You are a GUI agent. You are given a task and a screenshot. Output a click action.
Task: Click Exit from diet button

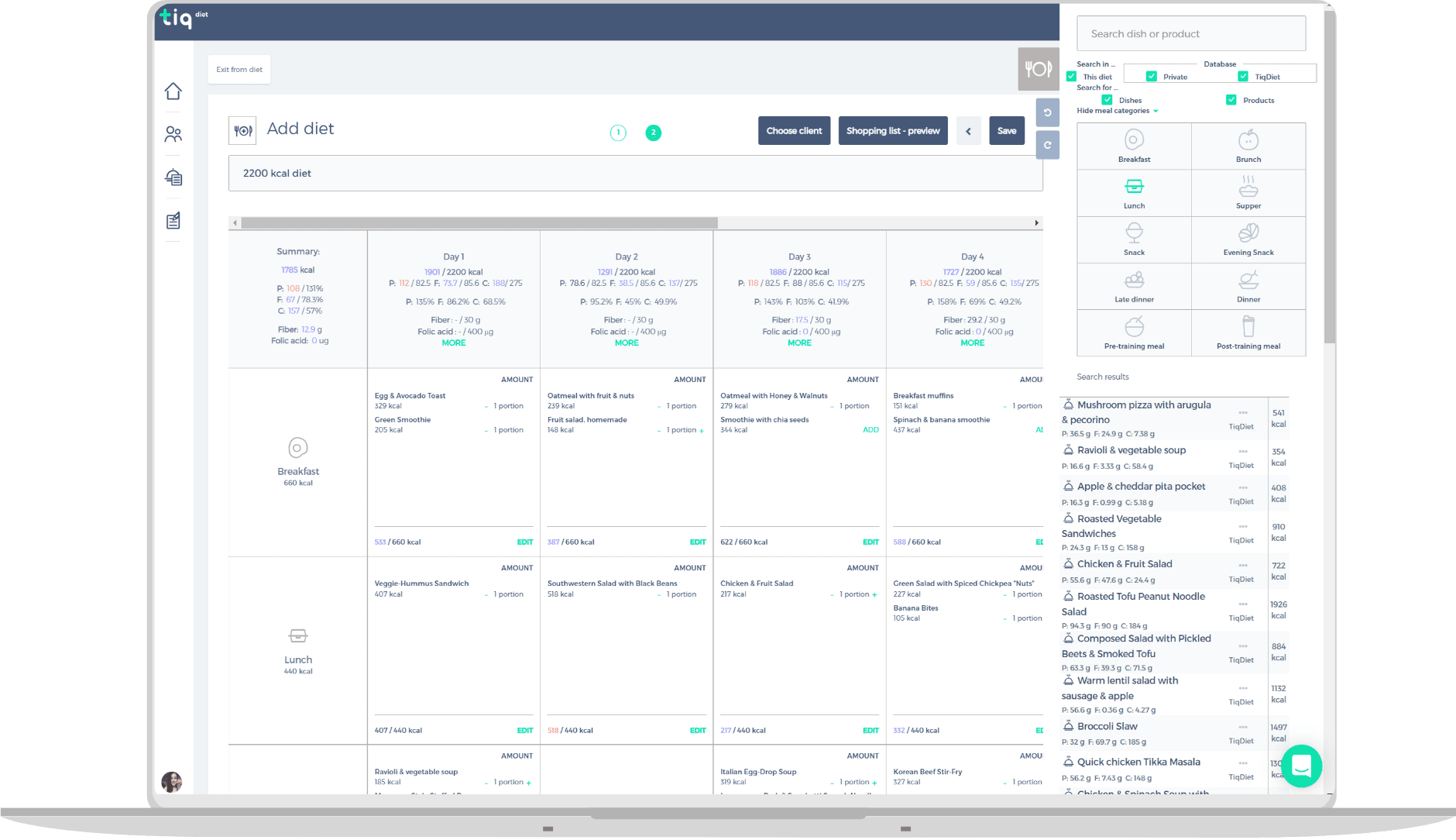coord(239,70)
